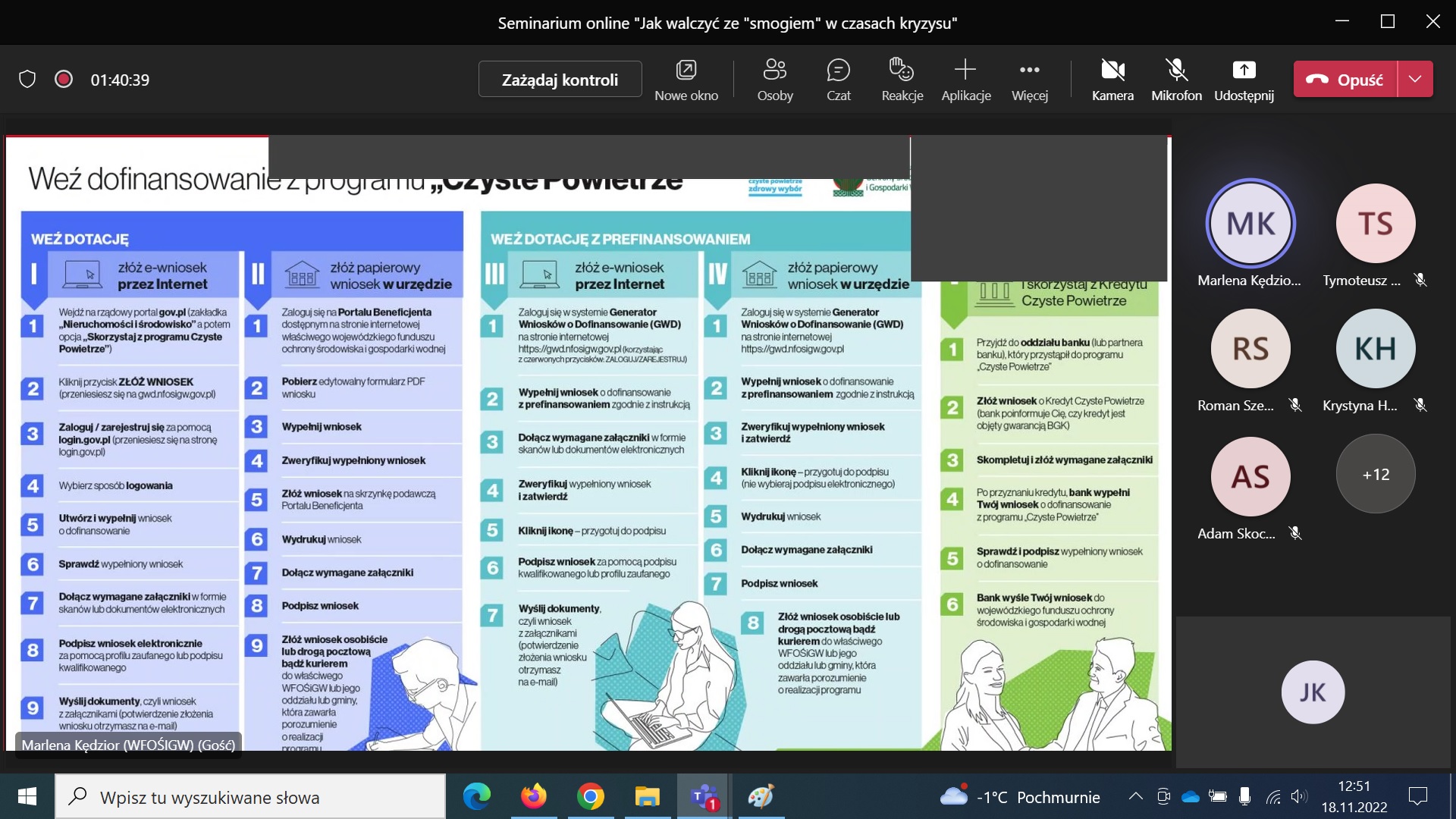Click the microphone in-use tray icon

point(1244,796)
